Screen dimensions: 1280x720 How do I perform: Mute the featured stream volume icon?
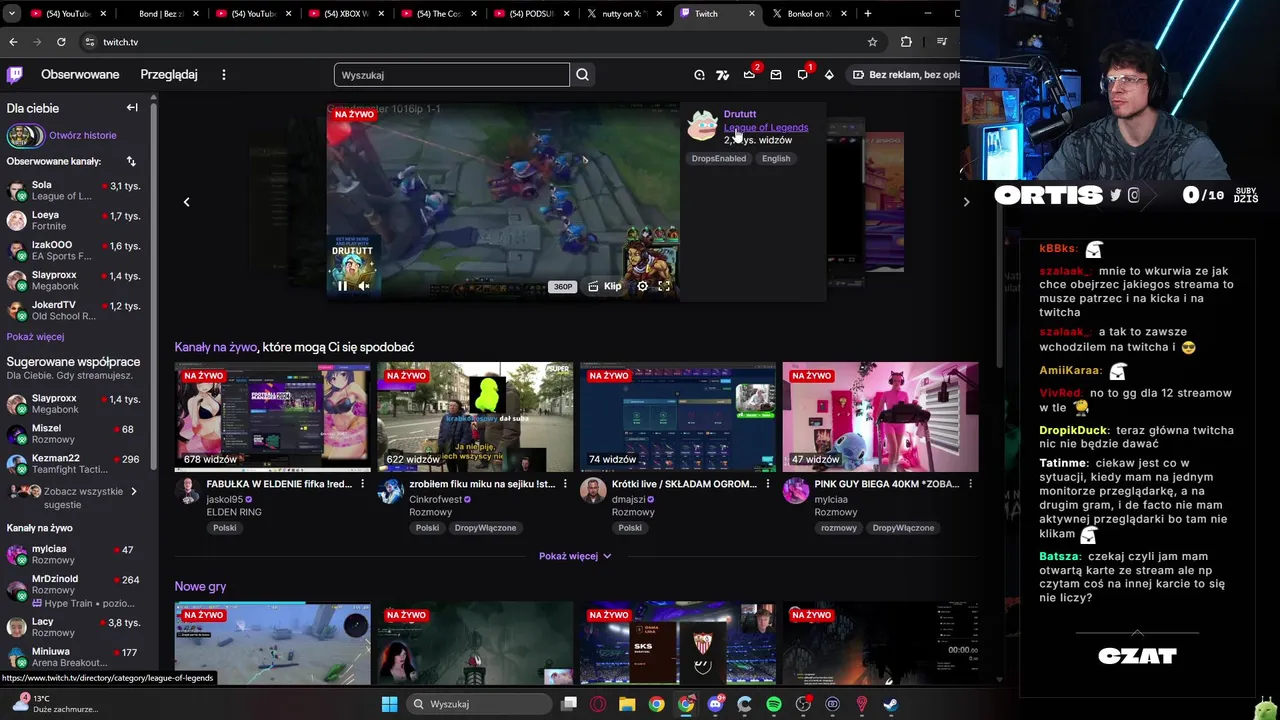coord(364,286)
